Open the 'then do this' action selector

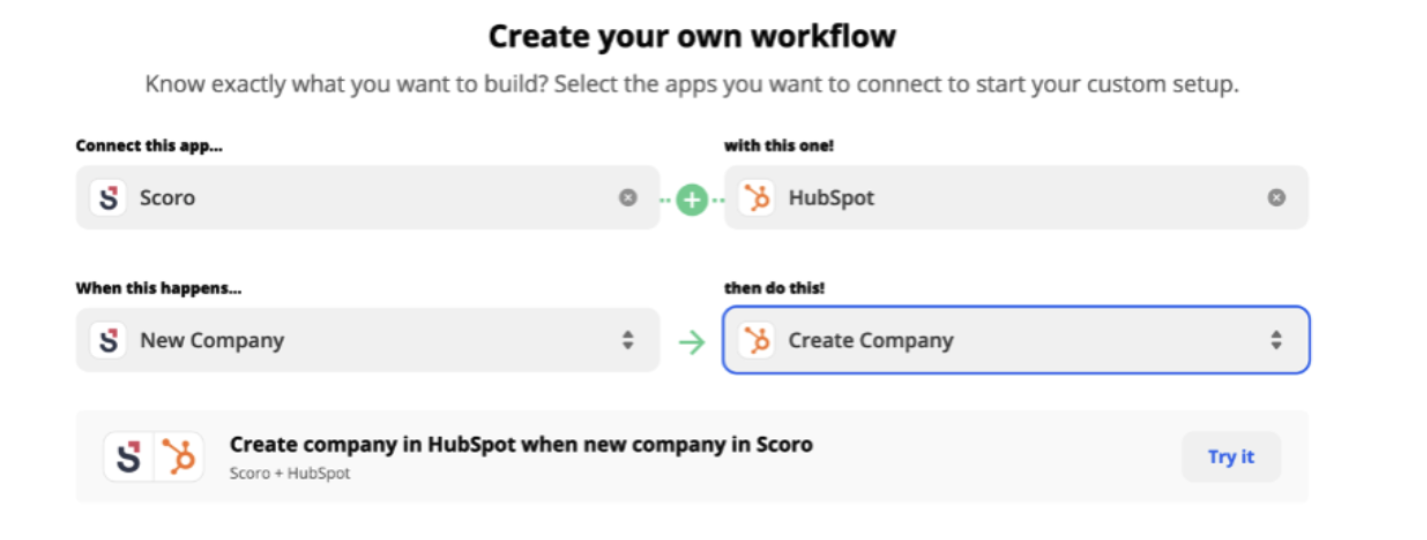pyautogui.click(x=1016, y=340)
